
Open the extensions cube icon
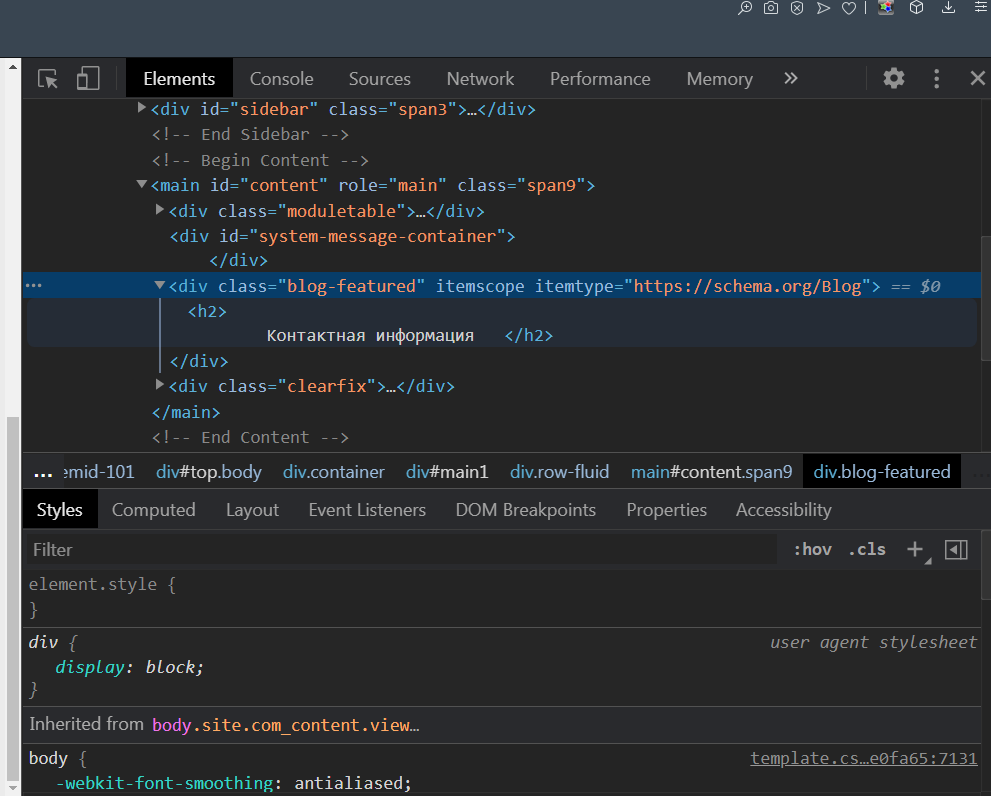[x=916, y=8]
